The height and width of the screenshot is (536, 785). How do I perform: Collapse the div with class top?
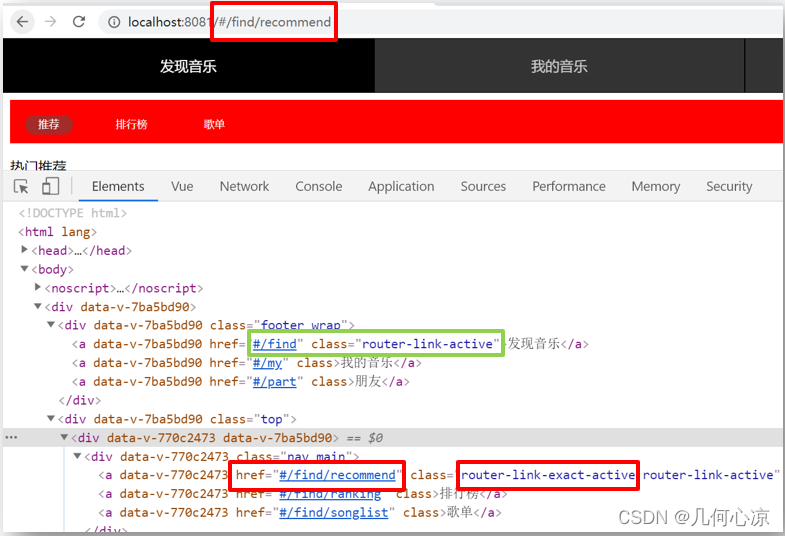coord(51,418)
